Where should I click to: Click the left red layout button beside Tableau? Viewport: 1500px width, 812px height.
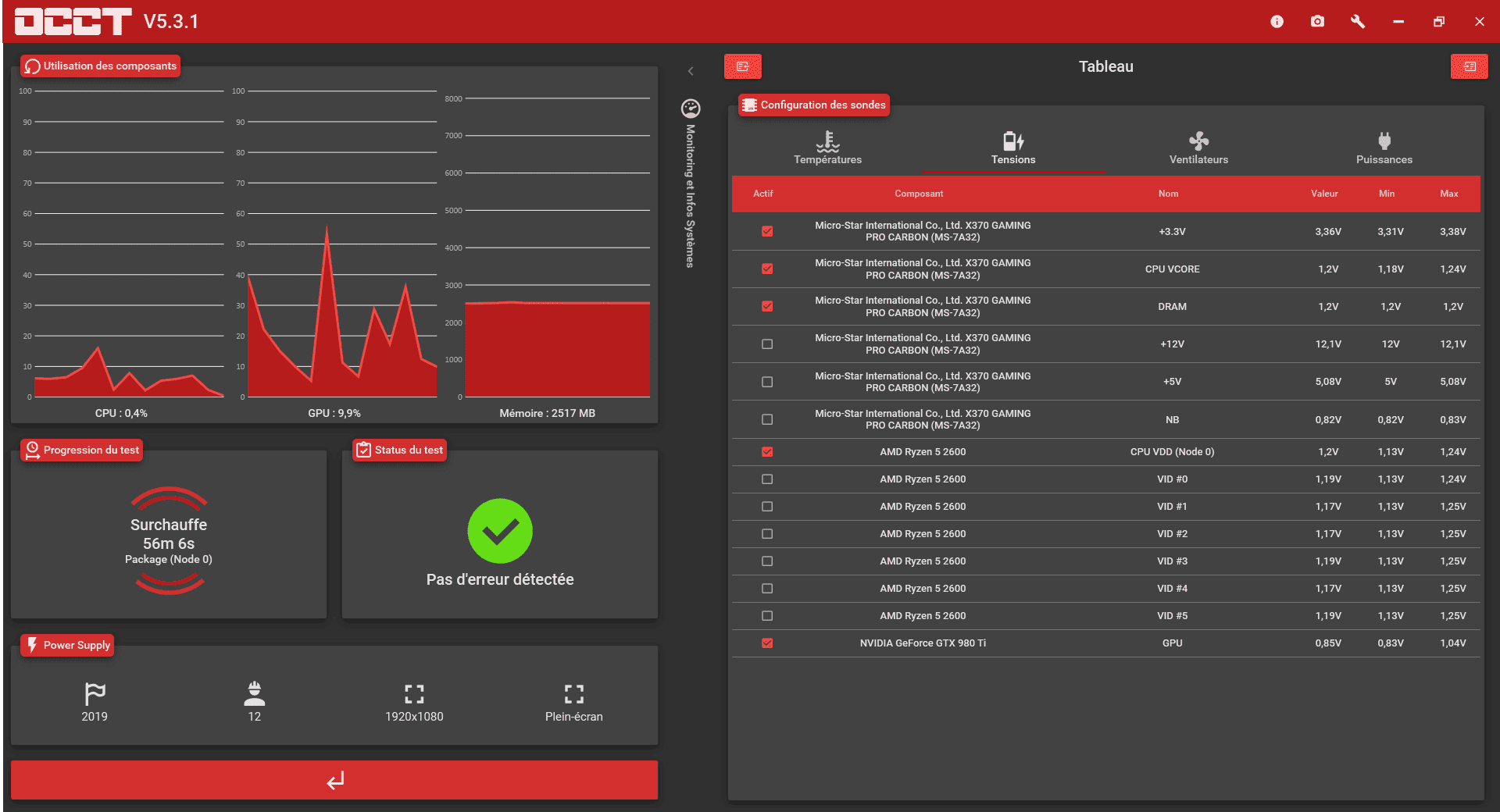click(742, 66)
